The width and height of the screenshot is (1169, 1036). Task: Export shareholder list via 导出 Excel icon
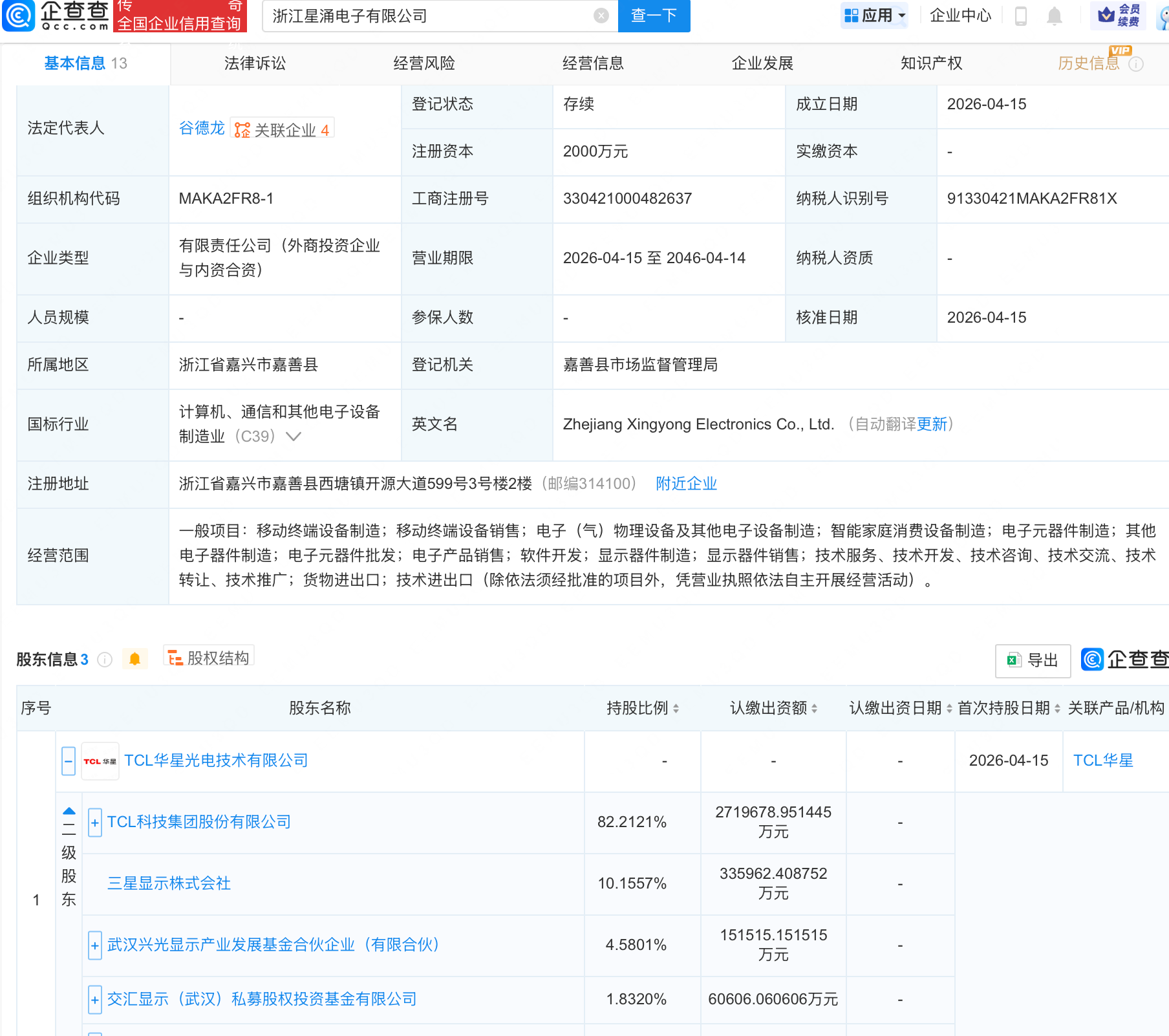click(1032, 660)
